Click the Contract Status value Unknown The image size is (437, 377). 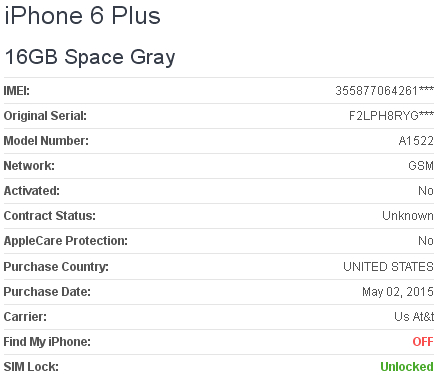pos(408,216)
